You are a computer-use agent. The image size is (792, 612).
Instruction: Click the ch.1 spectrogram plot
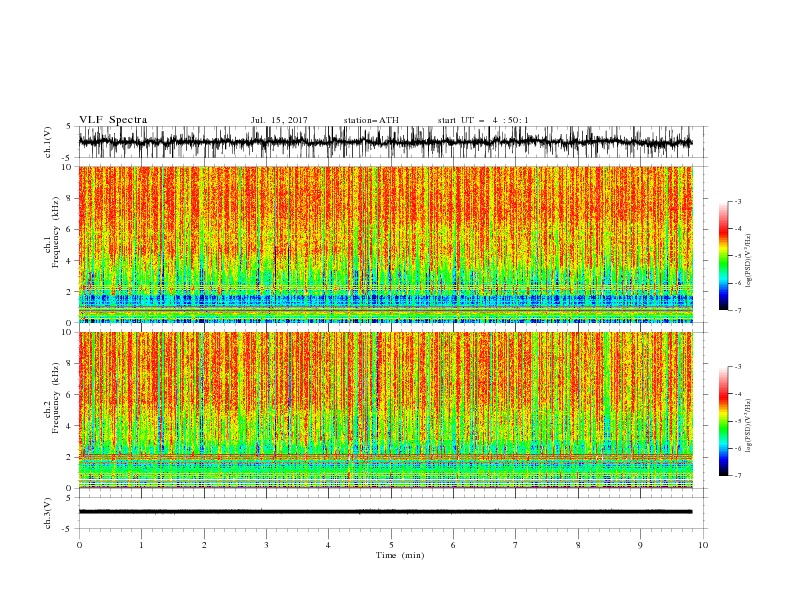point(386,244)
